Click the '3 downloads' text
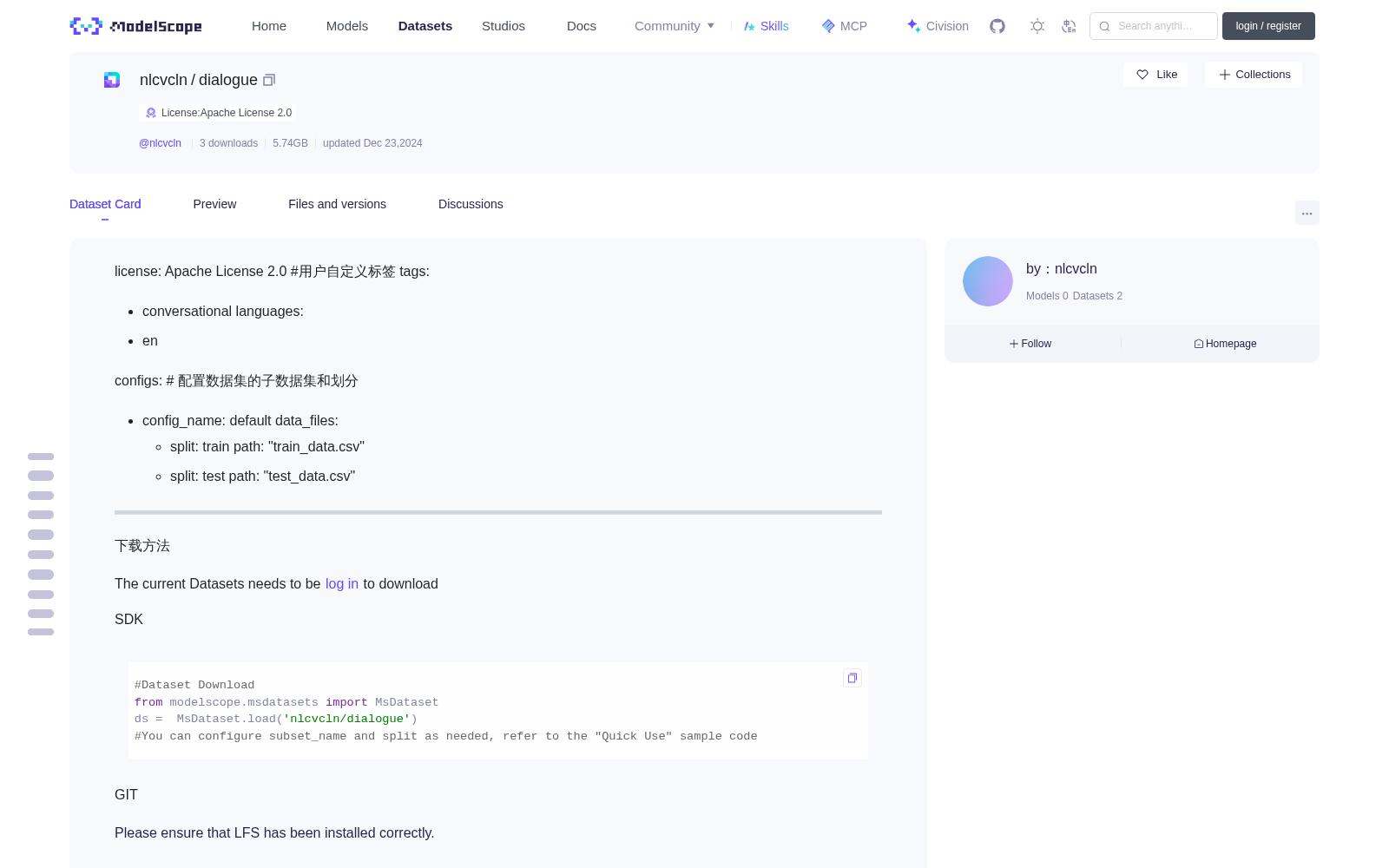This screenshot has width=1389, height=868. 228,143
